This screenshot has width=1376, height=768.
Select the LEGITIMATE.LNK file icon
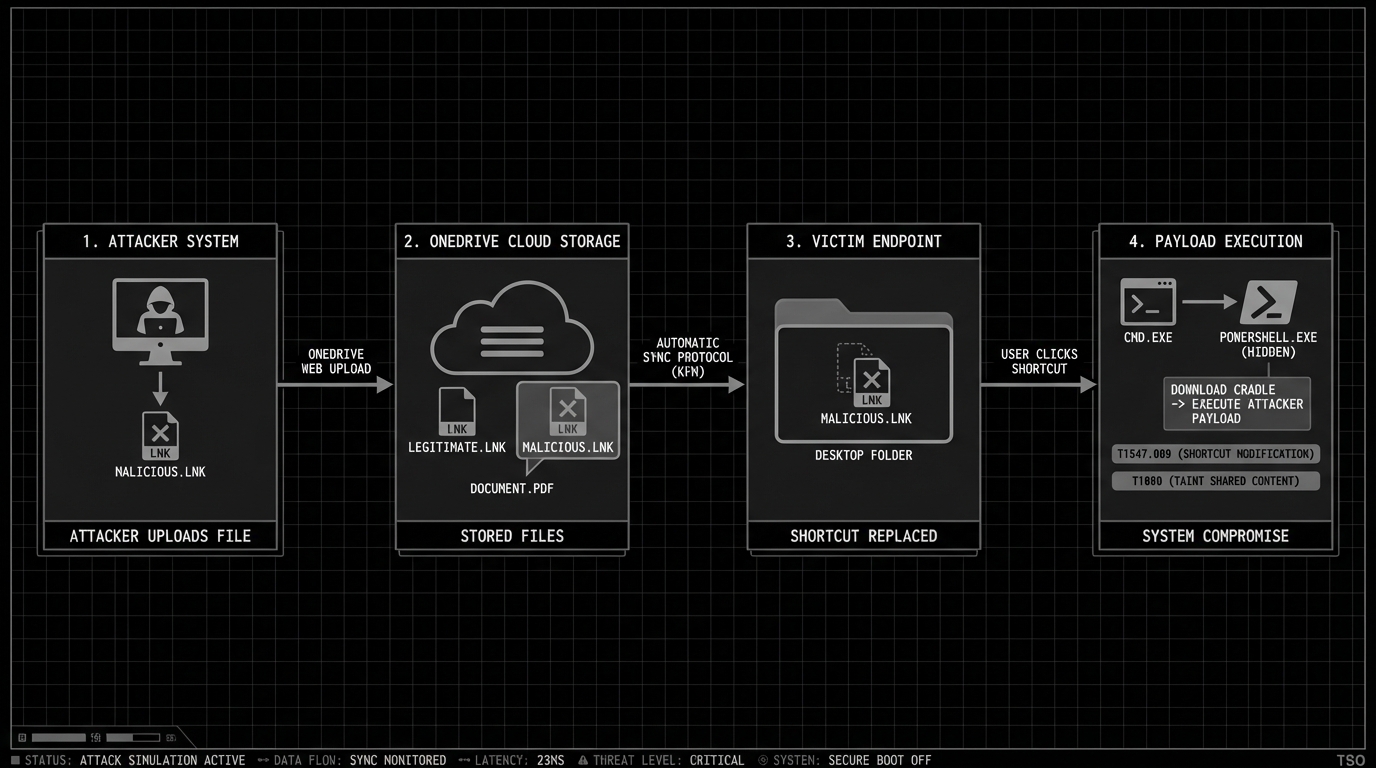pos(457,412)
